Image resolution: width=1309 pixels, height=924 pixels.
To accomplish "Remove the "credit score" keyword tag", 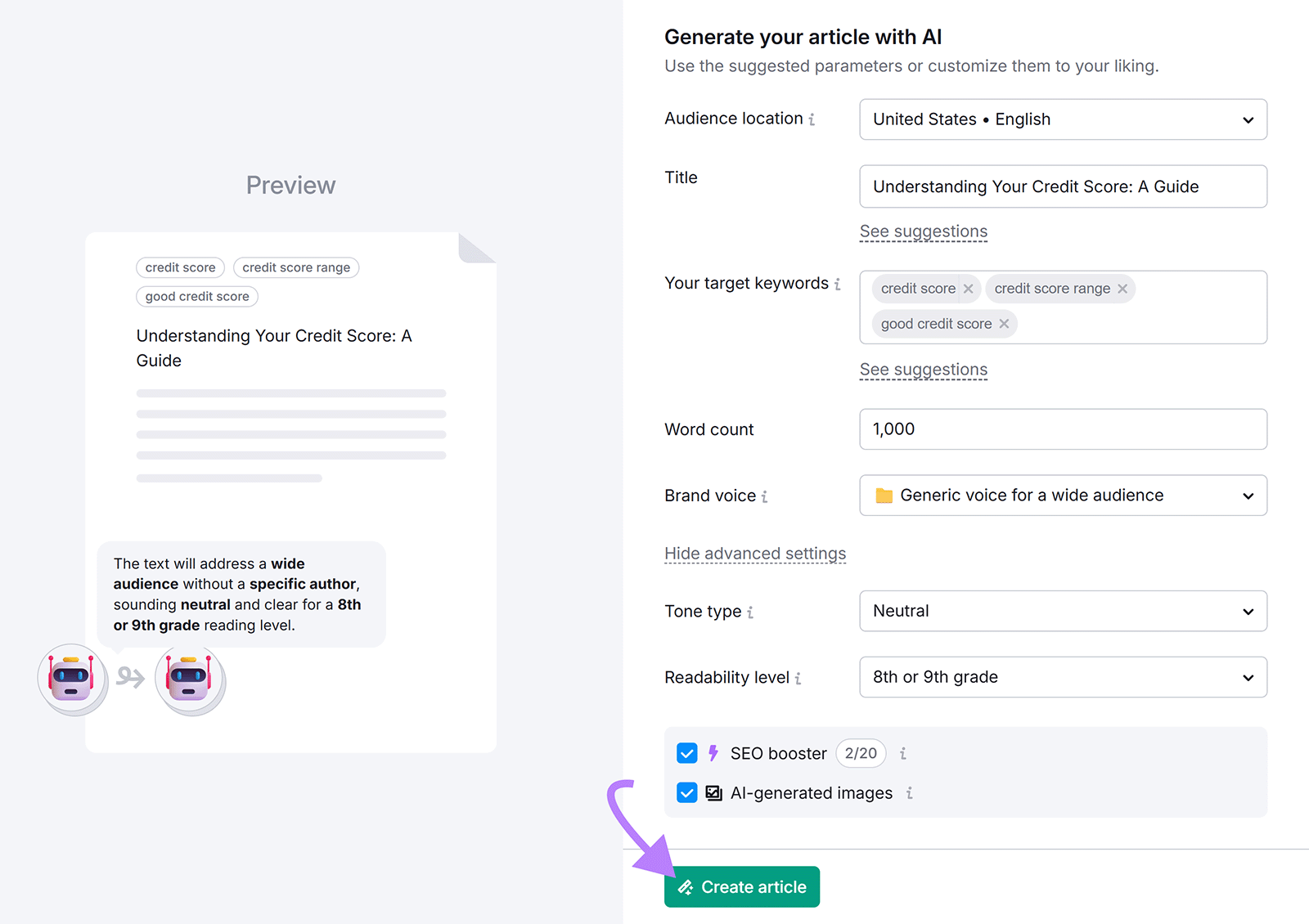I will click(968, 289).
